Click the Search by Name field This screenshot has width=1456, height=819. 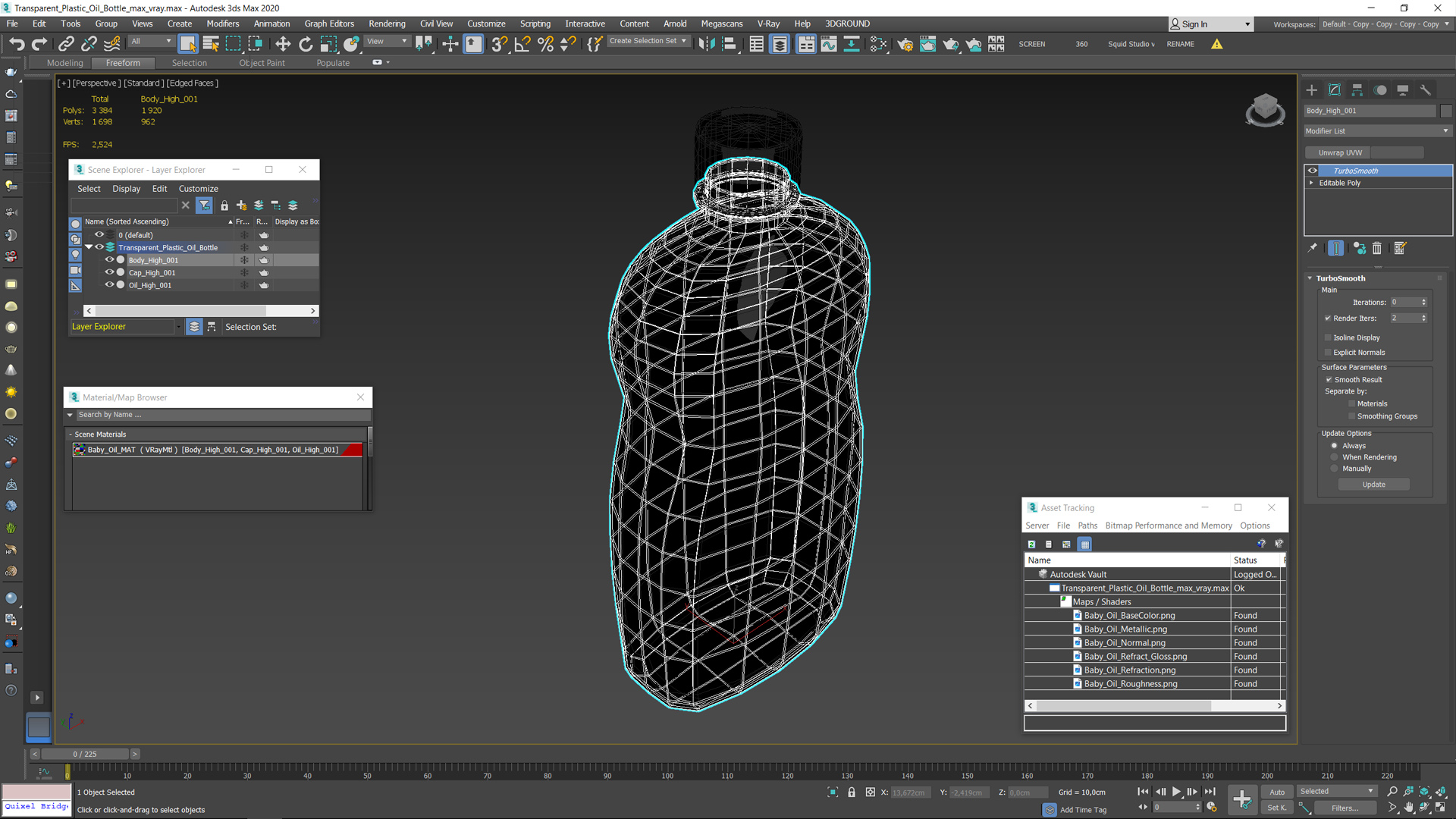(x=220, y=415)
